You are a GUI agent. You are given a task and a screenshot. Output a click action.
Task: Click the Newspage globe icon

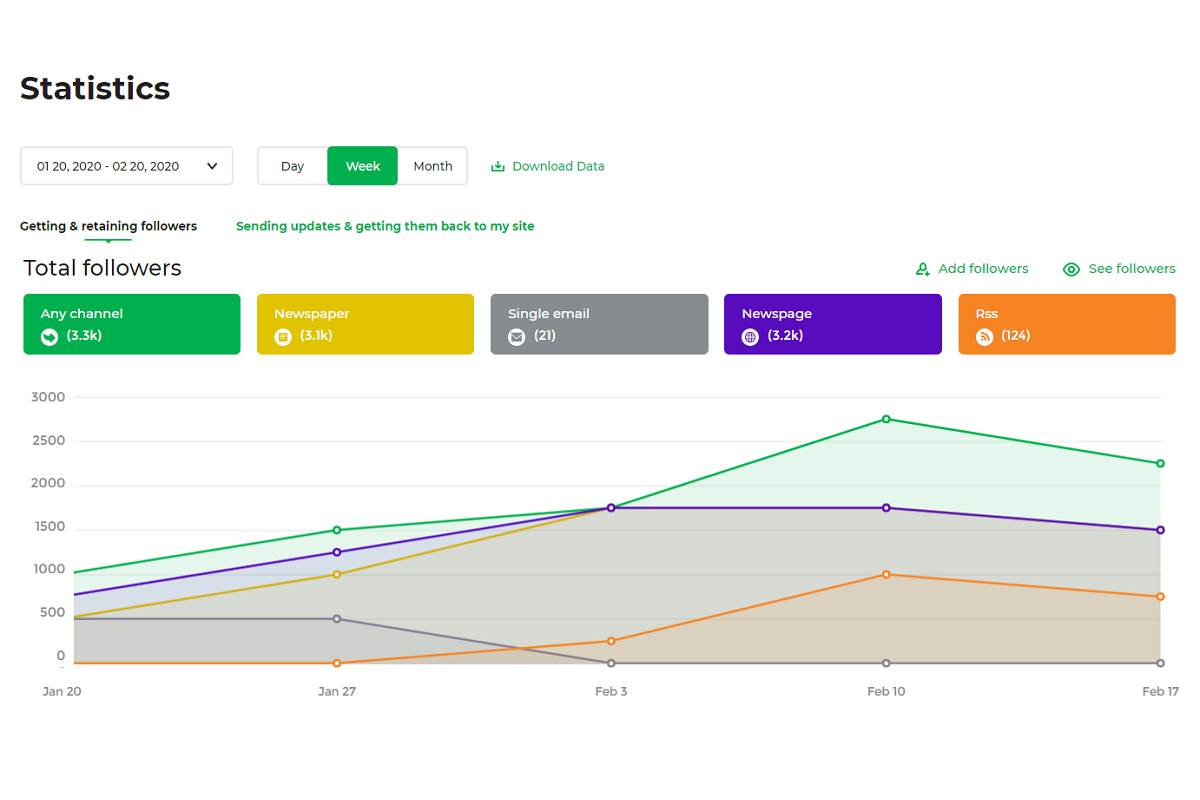[750, 337]
